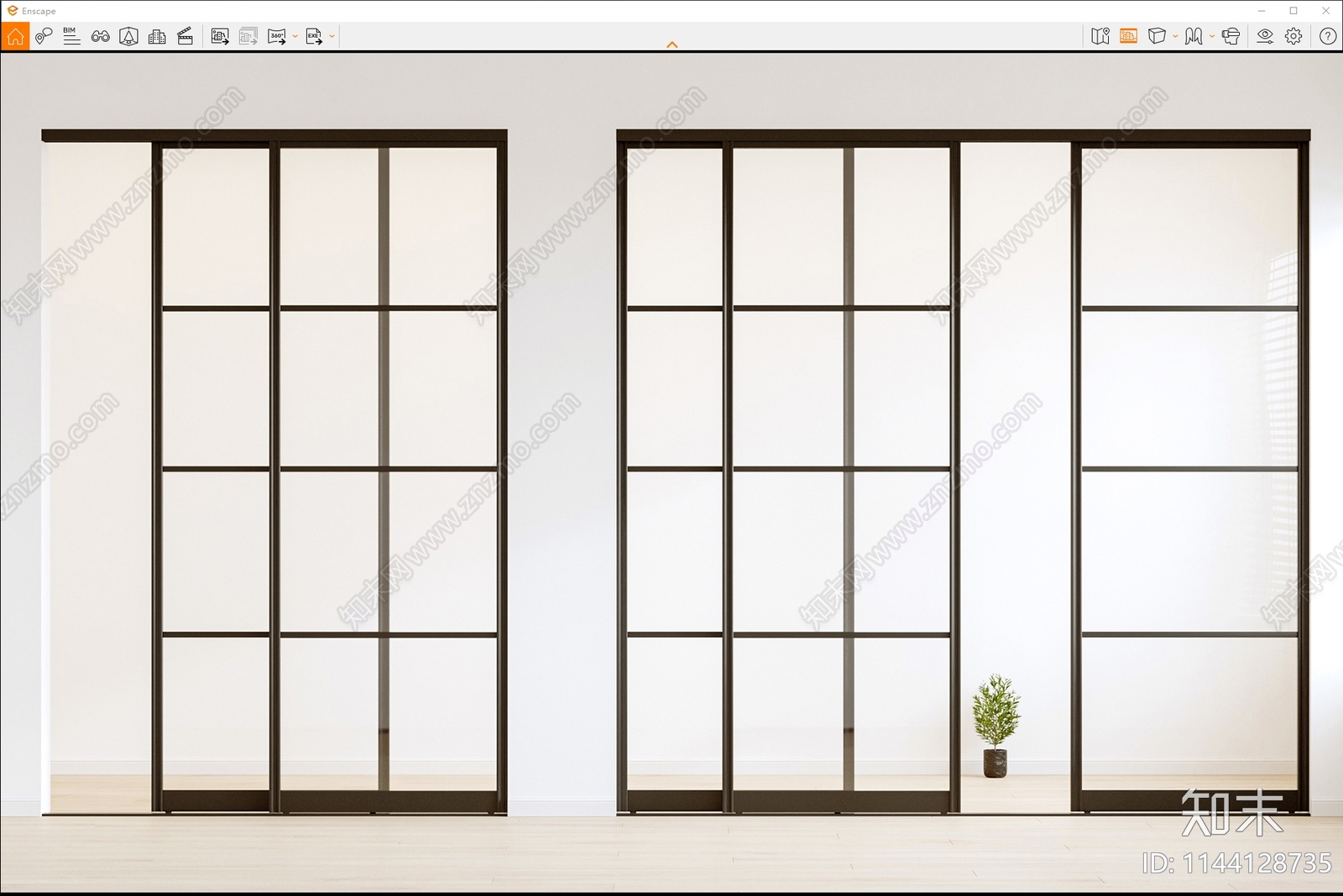Expand the EXE export options arrow
The height and width of the screenshot is (896, 1343).
(x=332, y=36)
